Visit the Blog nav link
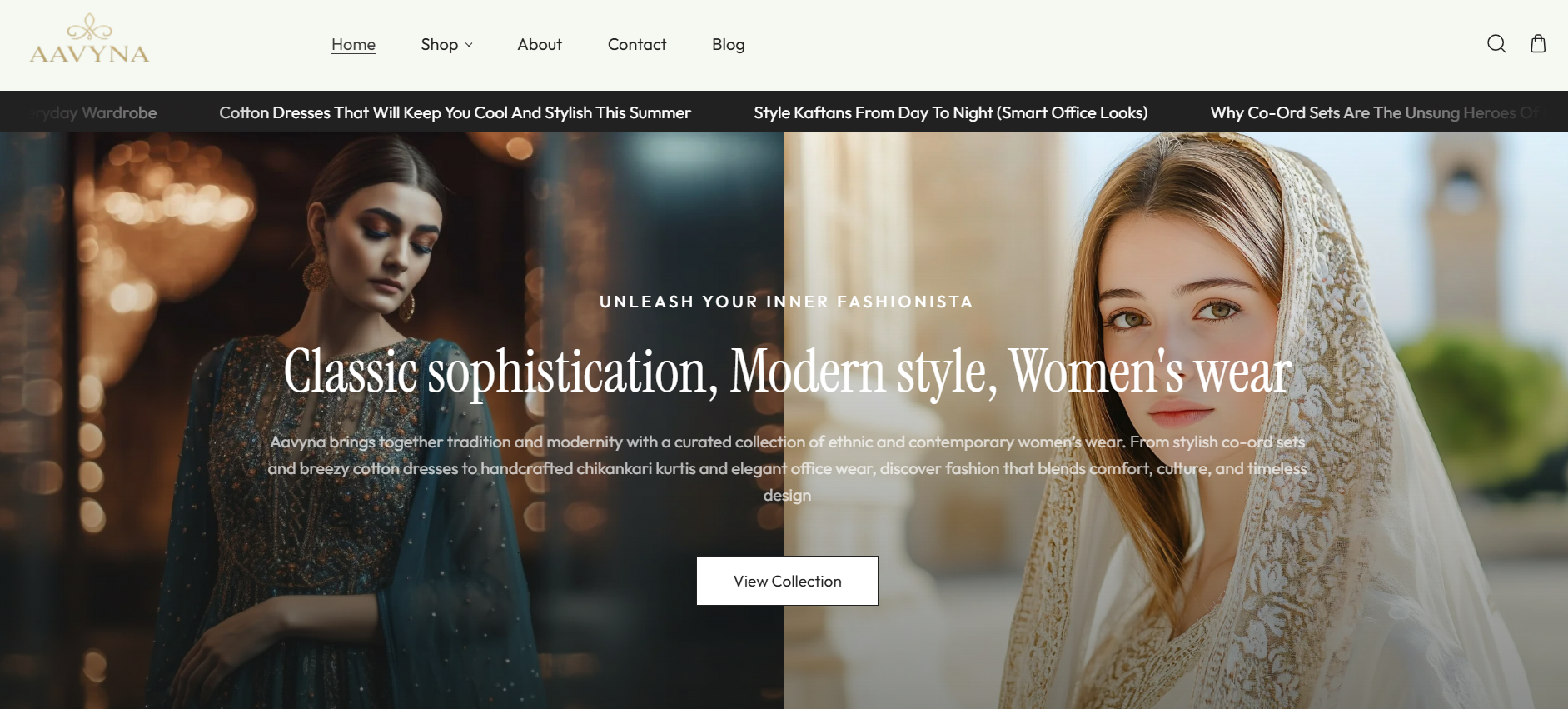The image size is (1568, 709). coord(728,45)
